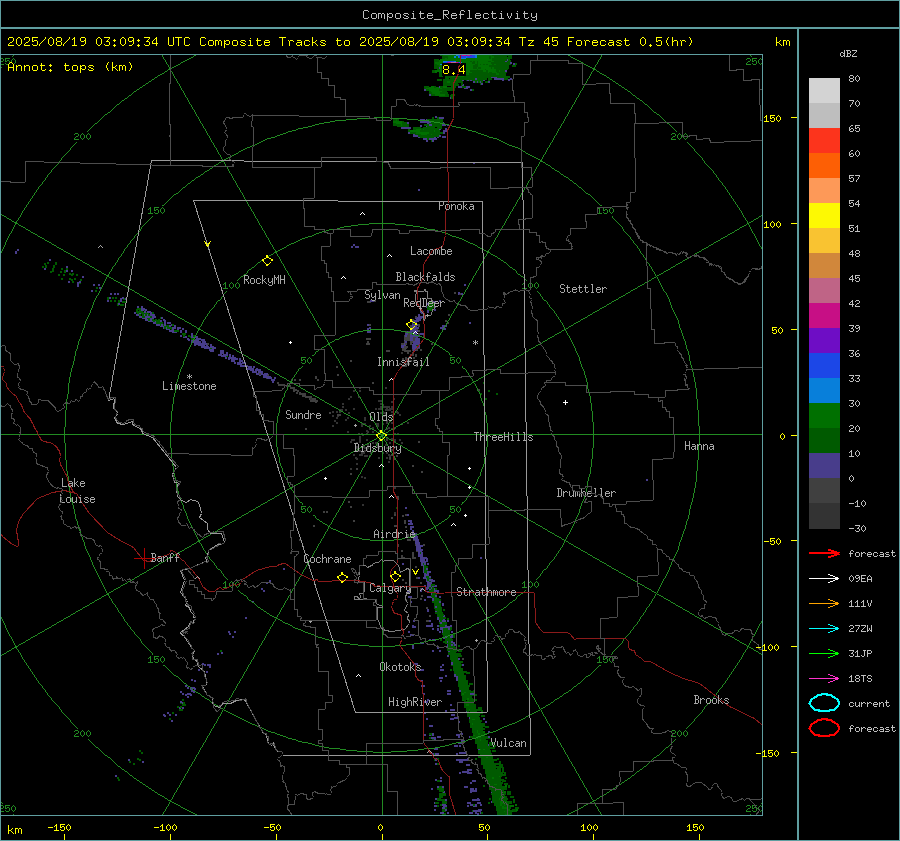Click the asterisk marker above Limestone
Screen dimensions: 900x841
point(189,377)
